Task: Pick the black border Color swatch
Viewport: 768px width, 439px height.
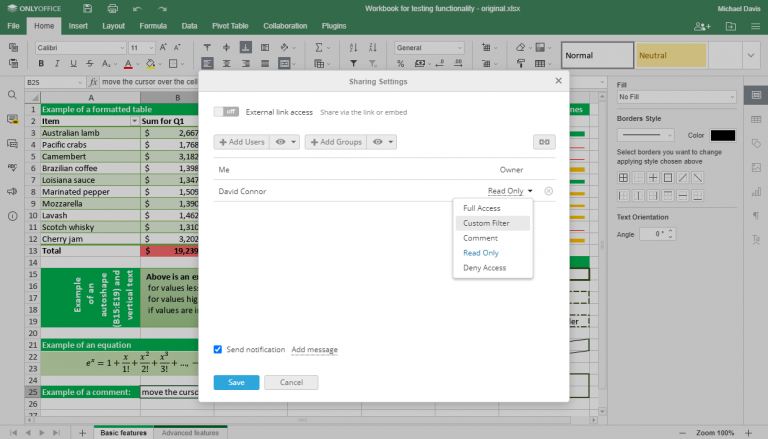Action: tap(723, 135)
